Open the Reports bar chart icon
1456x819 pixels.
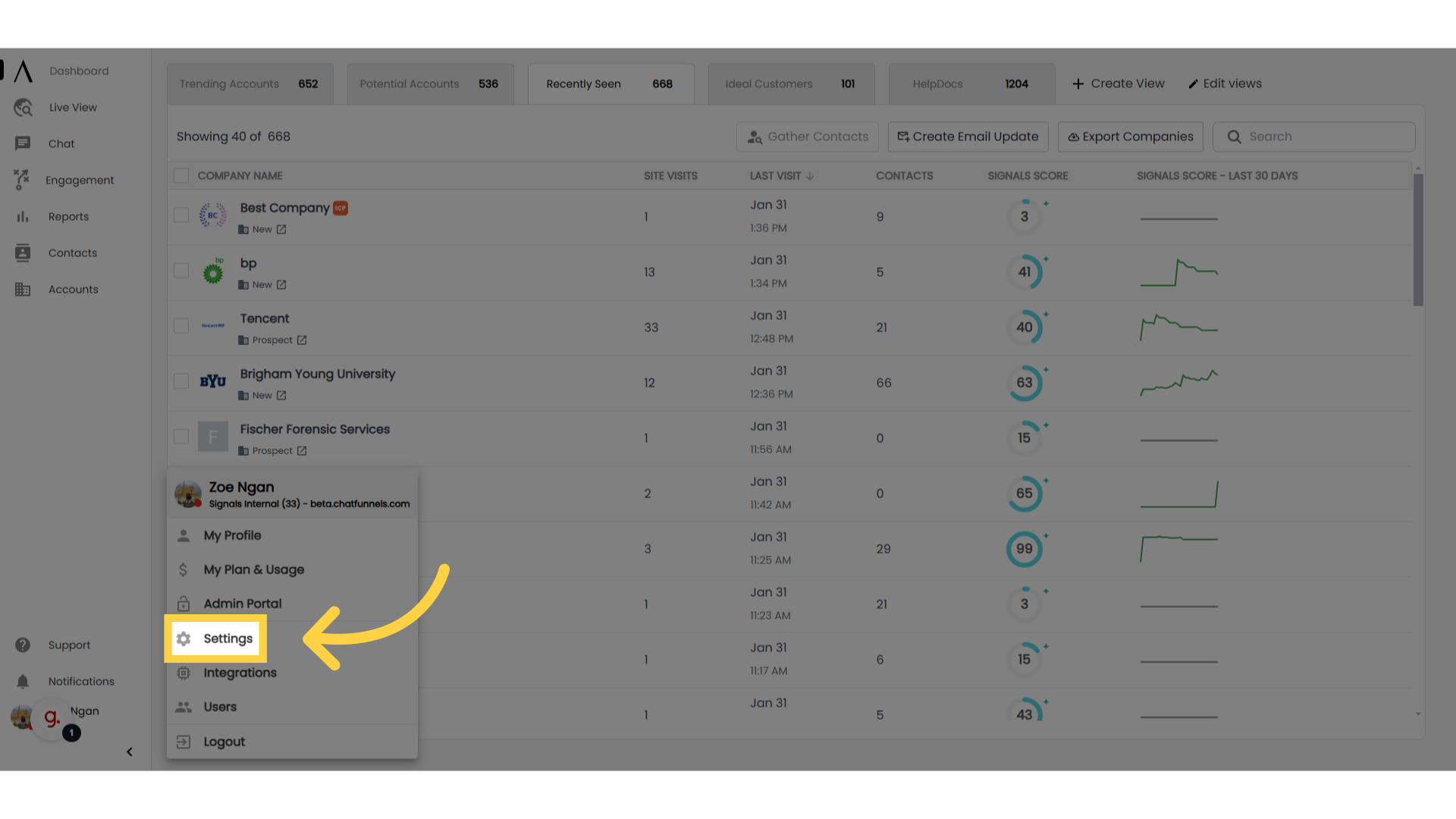click(23, 217)
